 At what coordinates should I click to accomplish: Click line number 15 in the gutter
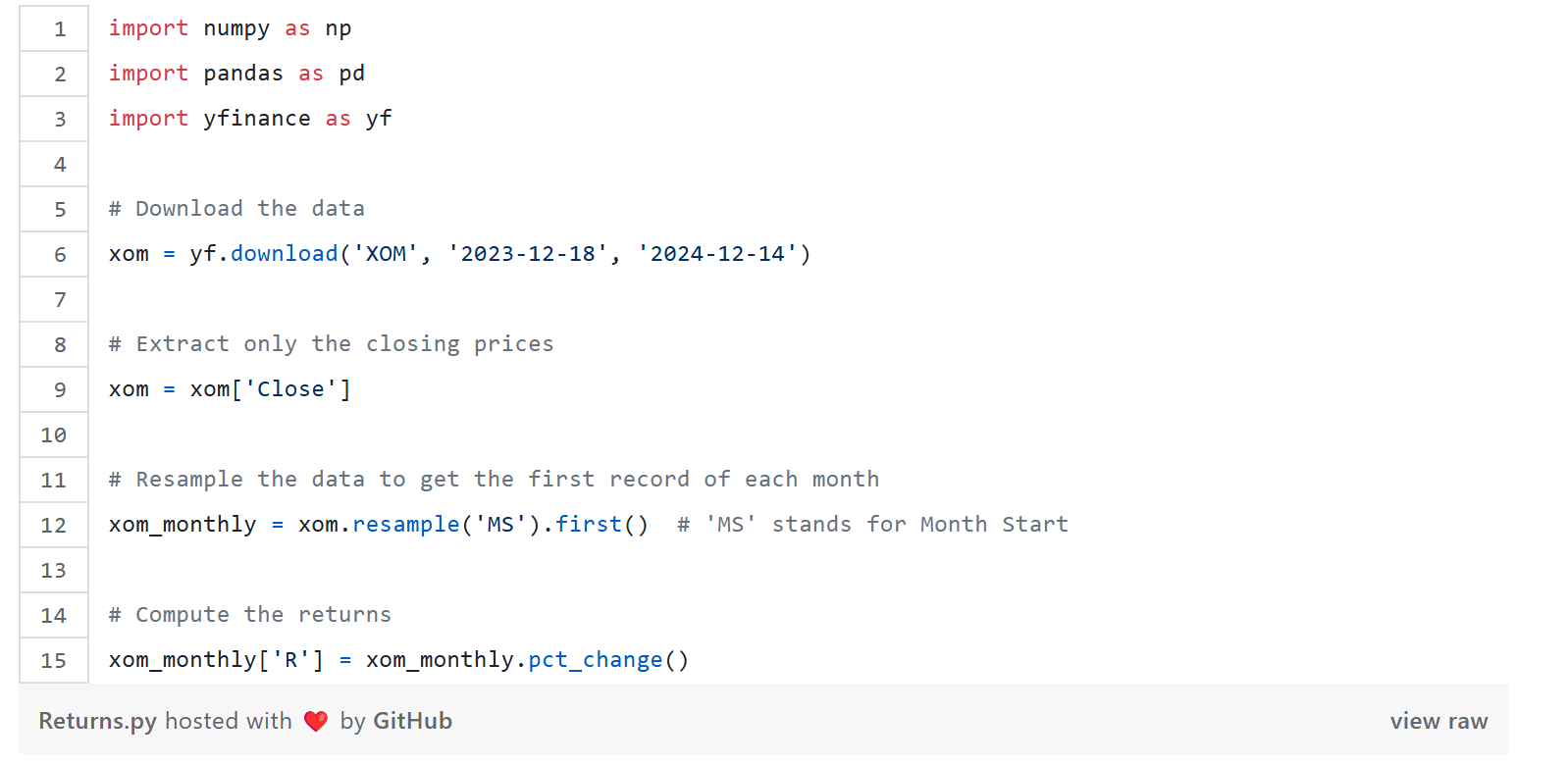pyautogui.click(x=54, y=661)
